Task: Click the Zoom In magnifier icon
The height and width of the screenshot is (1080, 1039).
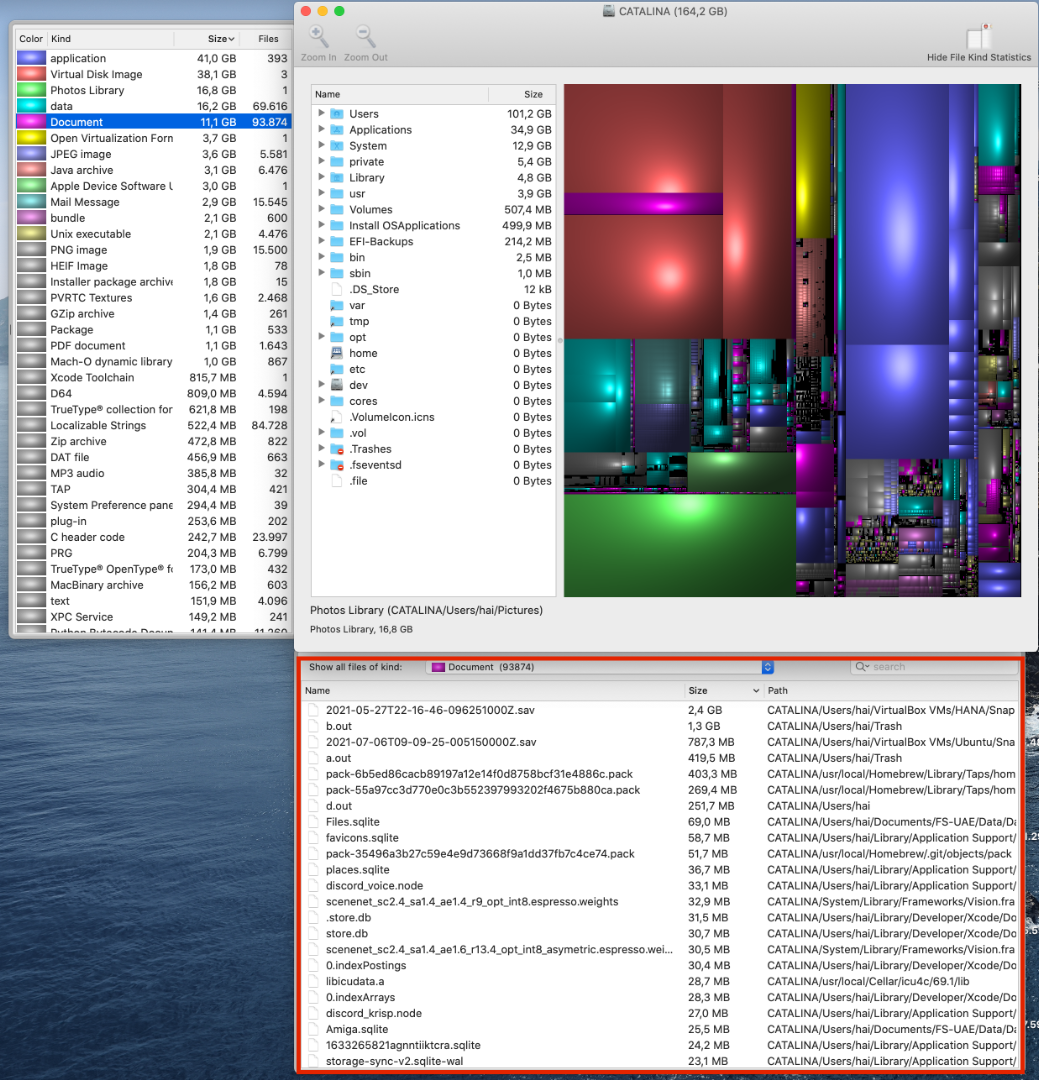Action: tap(318, 38)
